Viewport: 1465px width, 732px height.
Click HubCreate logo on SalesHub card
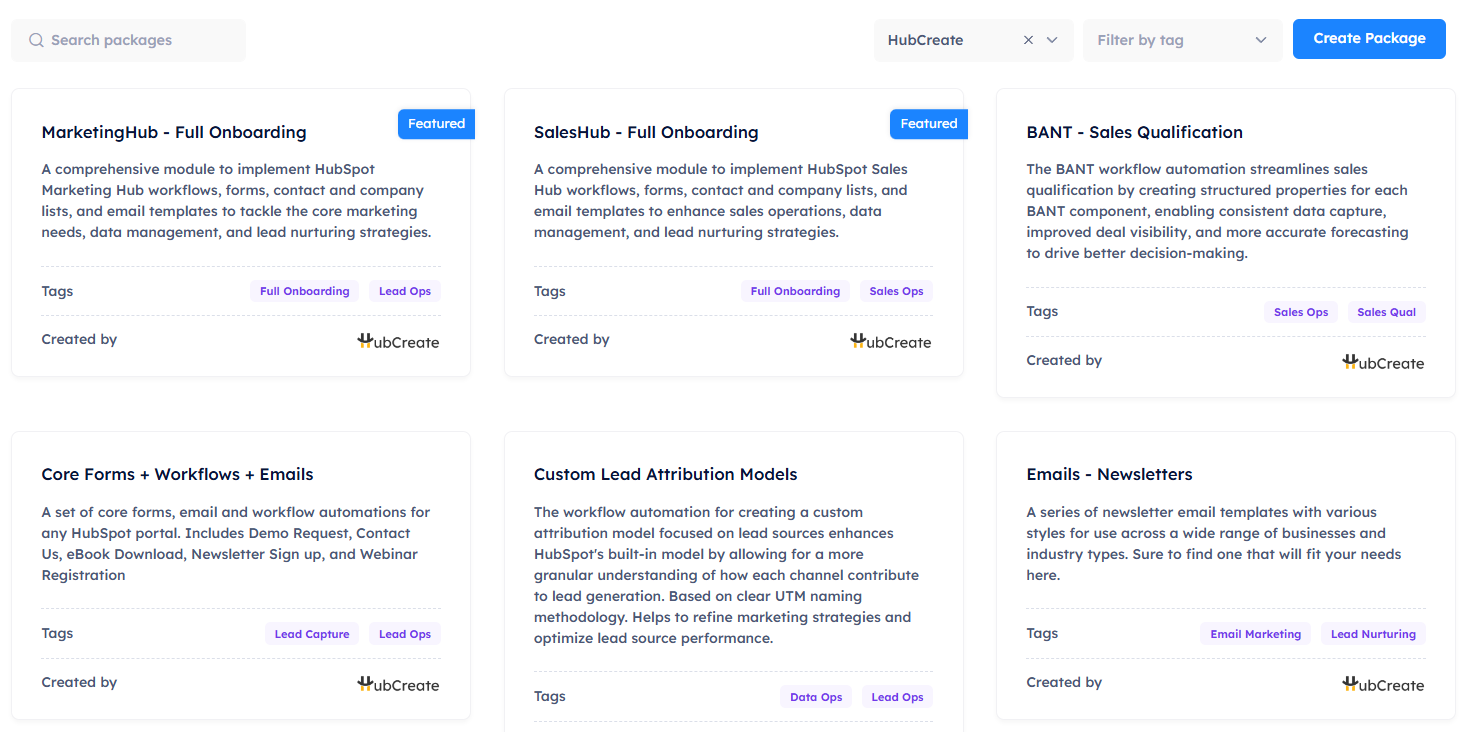tap(890, 341)
